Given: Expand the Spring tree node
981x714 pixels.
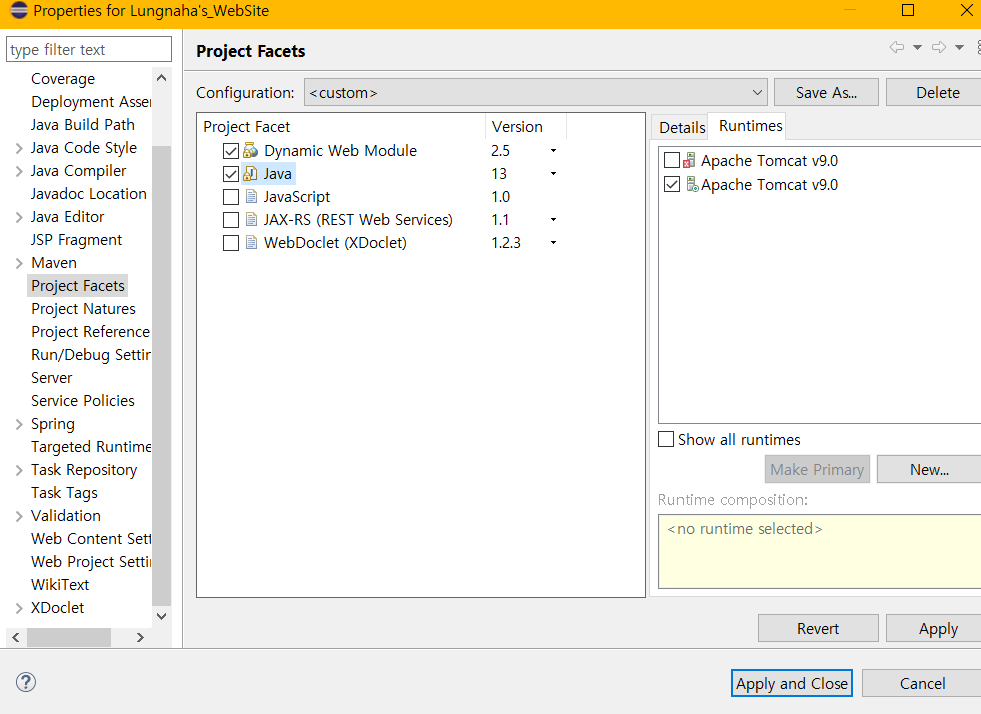Looking at the screenshot, I should (19, 424).
